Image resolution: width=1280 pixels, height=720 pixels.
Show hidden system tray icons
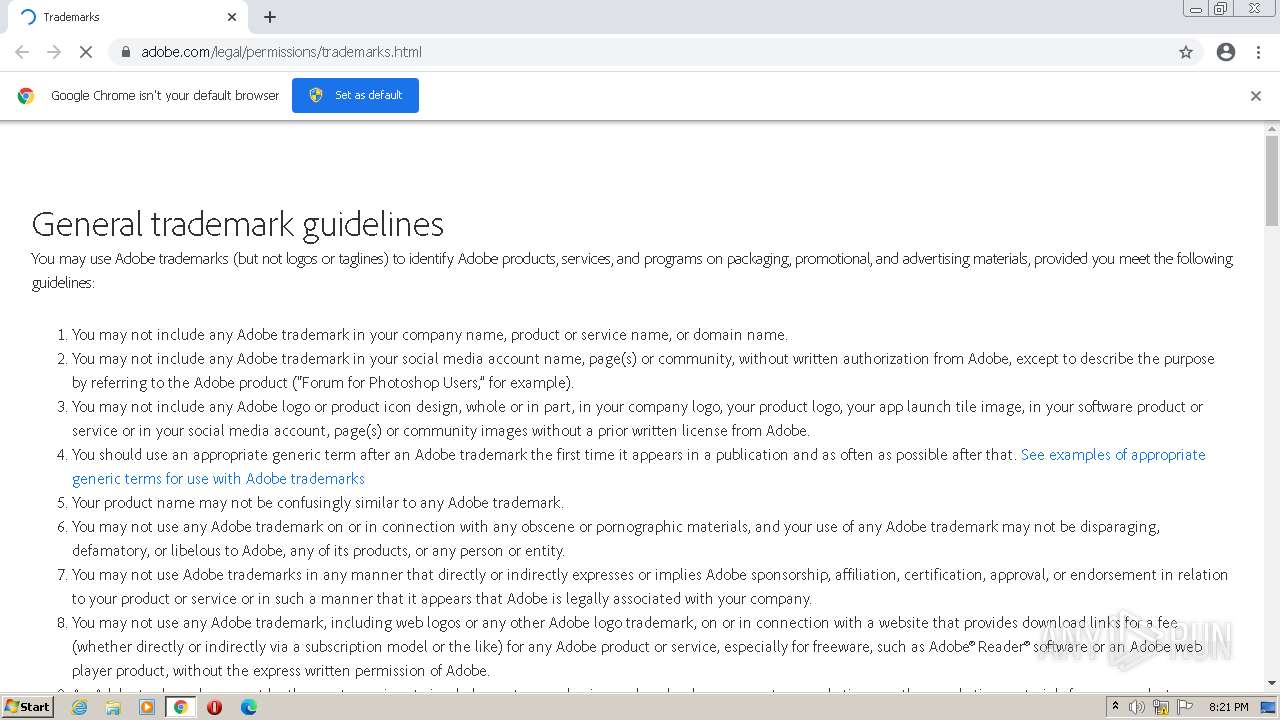coord(1116,707)
